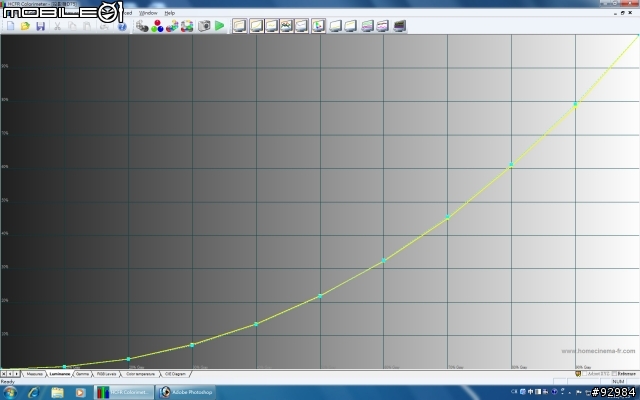Switch to Adobe Photoshop taskbar button
This screenshot has height=400, width=640.
coord(186,392)
